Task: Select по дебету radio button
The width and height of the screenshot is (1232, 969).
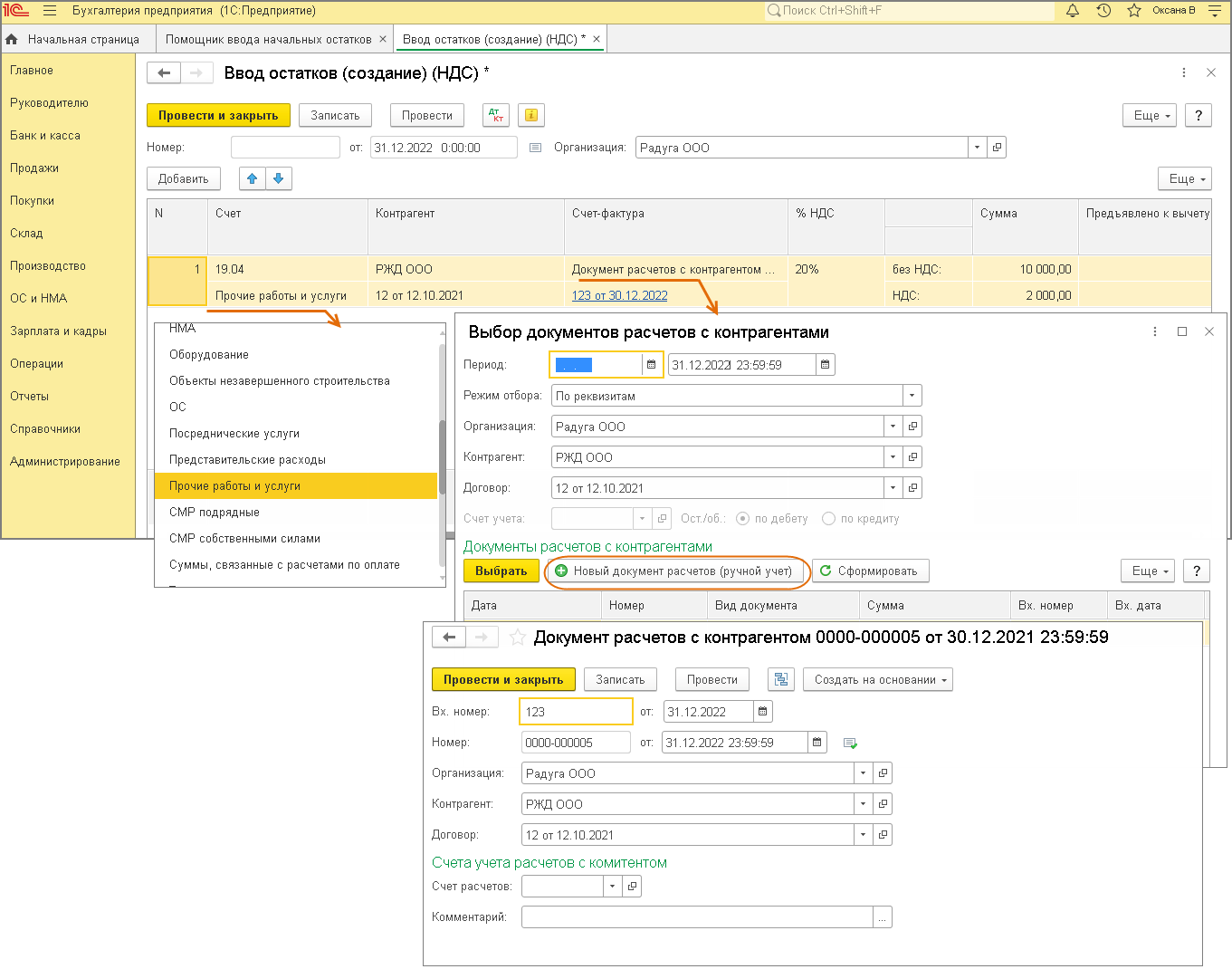Action: point(743,519)
